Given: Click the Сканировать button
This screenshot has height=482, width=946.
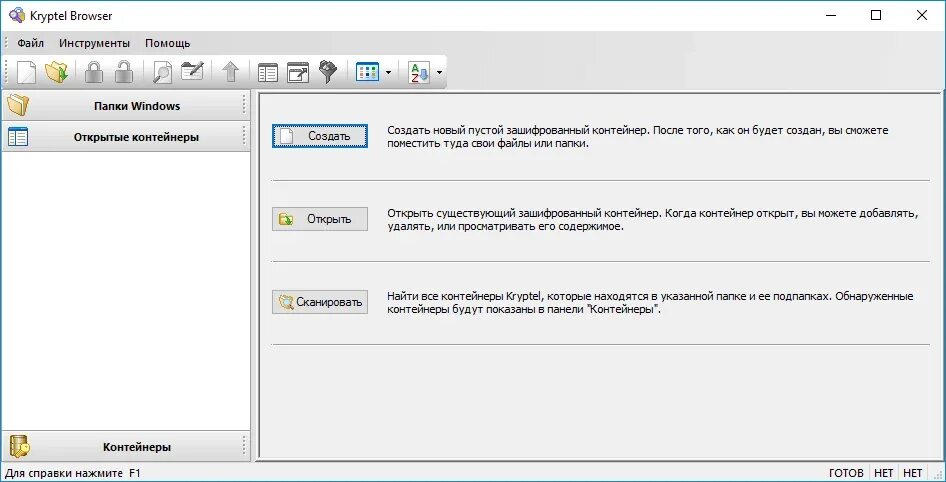Looking at the screenshot, I should pyautogui.click(x=320, y=302).
